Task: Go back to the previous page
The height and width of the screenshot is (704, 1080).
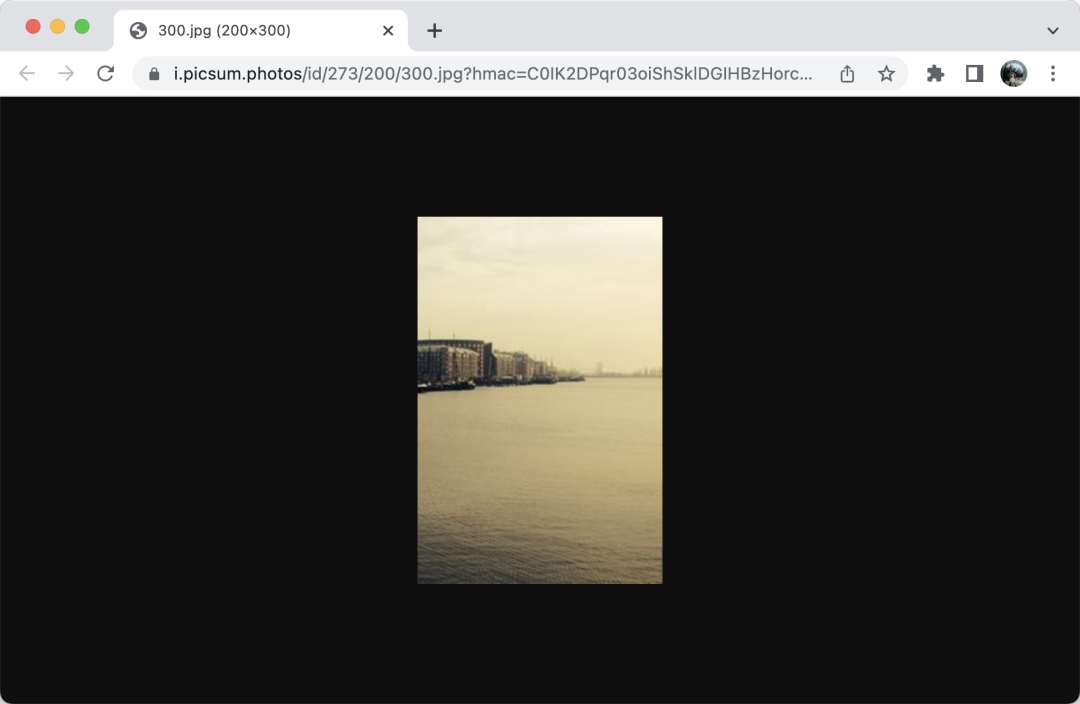Action: point(27,74)
